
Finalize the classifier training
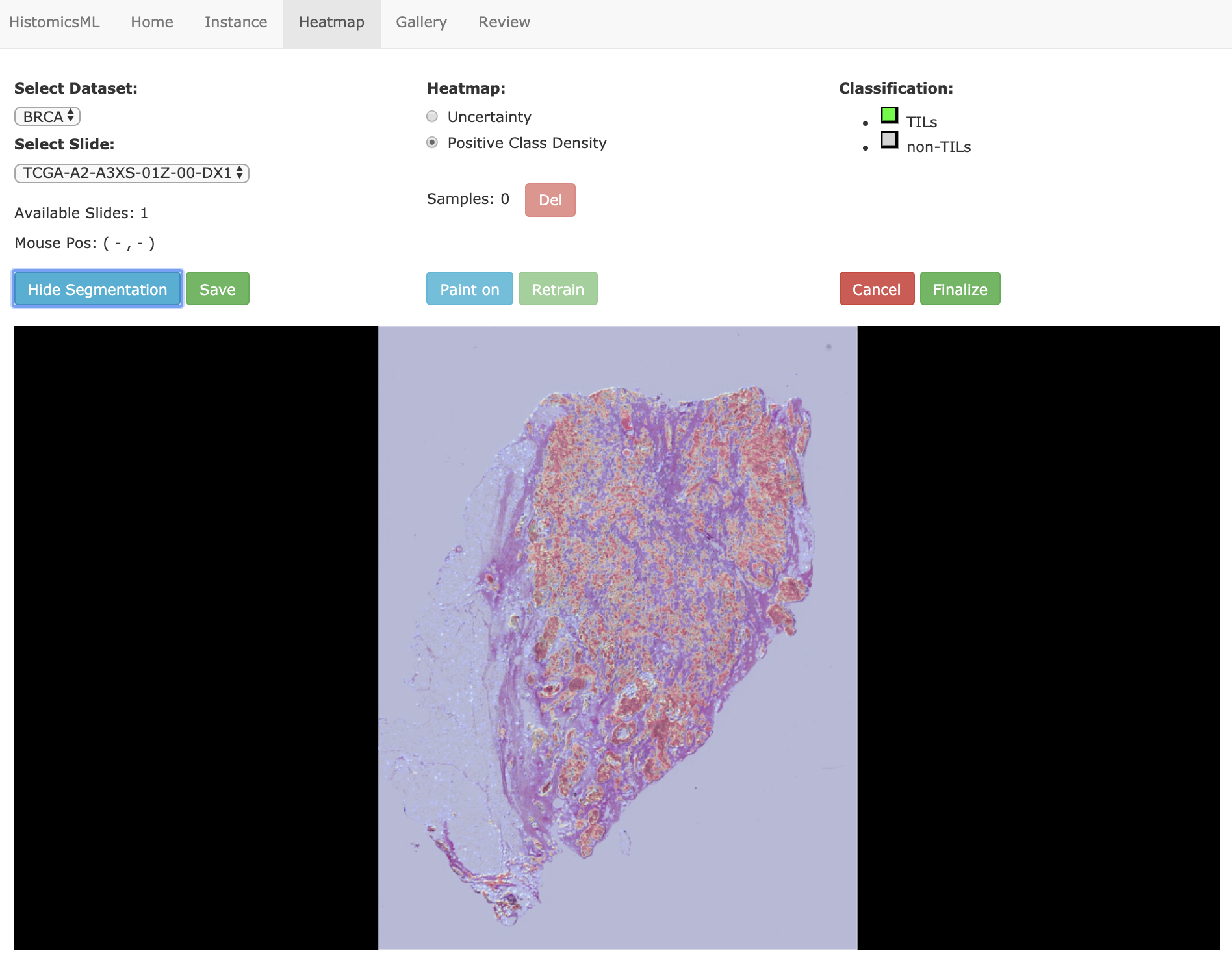pyautogui.click(x=960, y=289)
